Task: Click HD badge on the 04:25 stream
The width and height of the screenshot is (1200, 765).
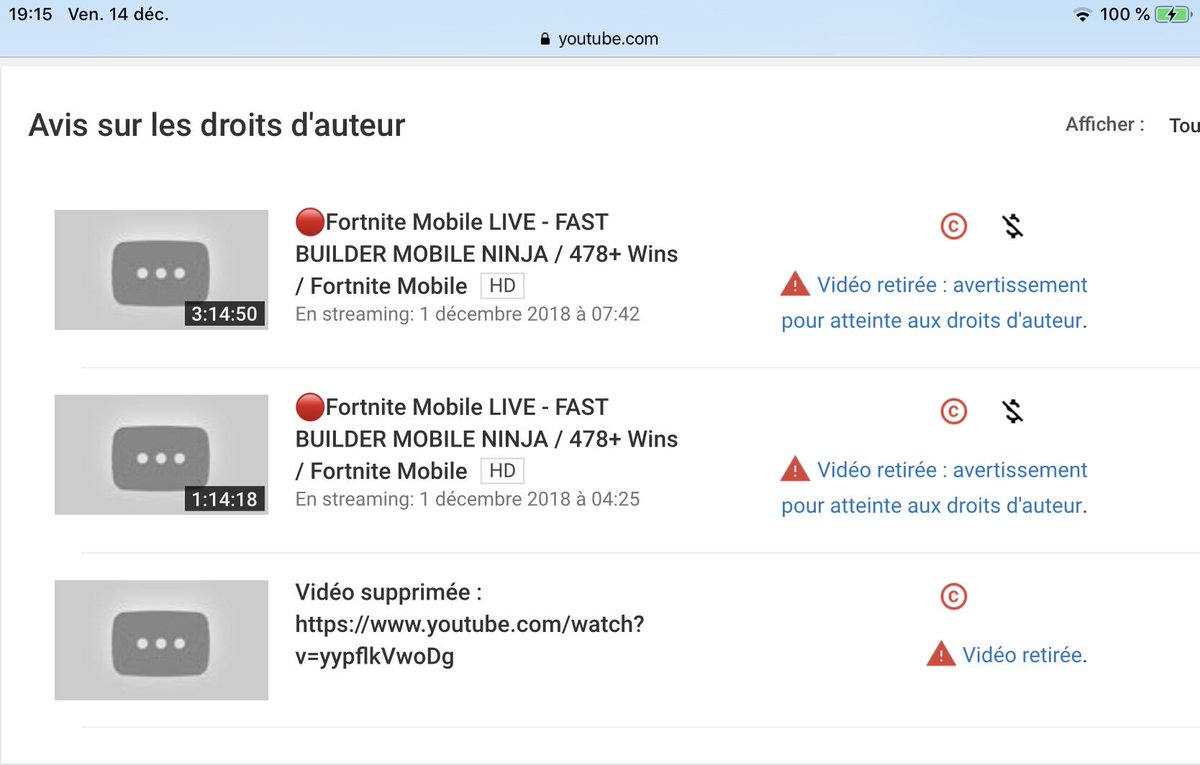Action: [502, 471]
